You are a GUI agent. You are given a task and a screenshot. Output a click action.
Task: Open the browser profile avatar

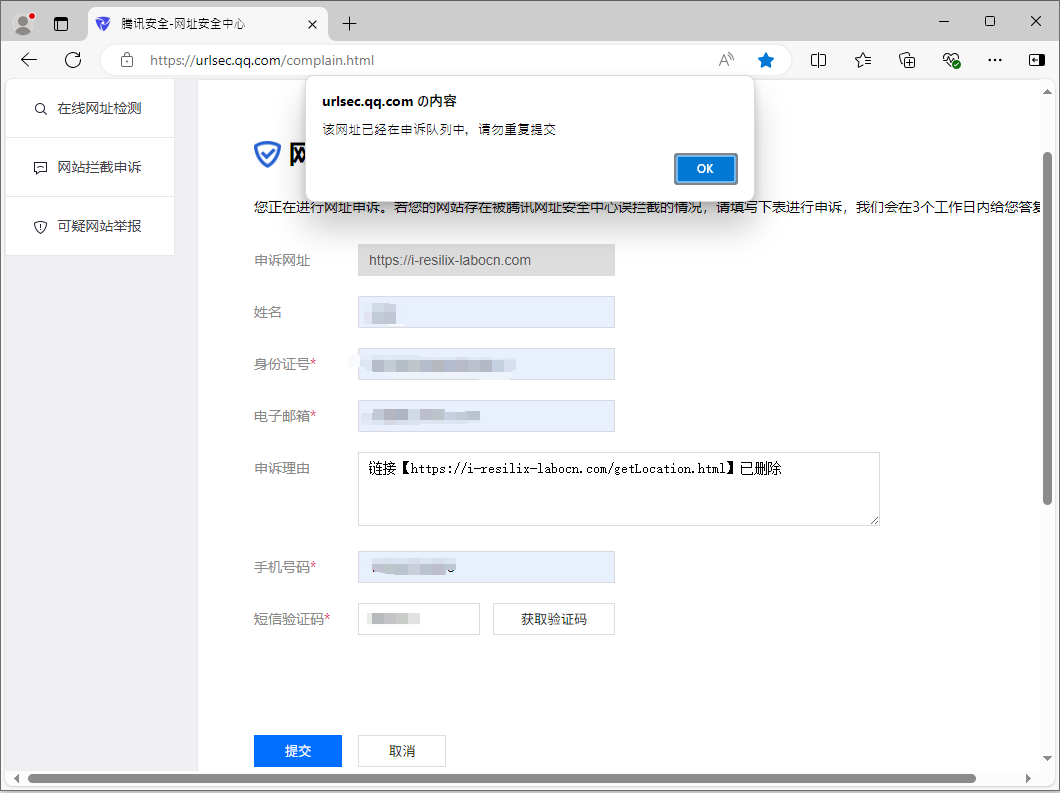24,24
